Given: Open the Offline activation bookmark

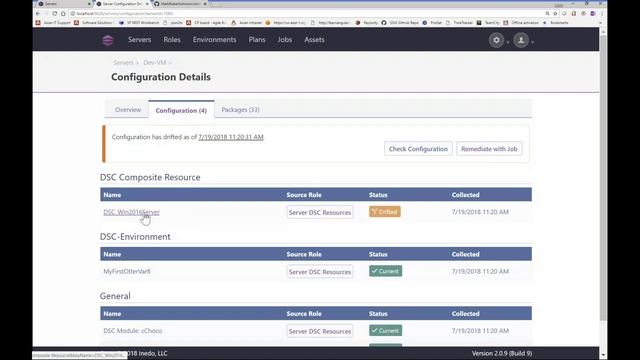Looking at the screenshot, I should [521, 23].
